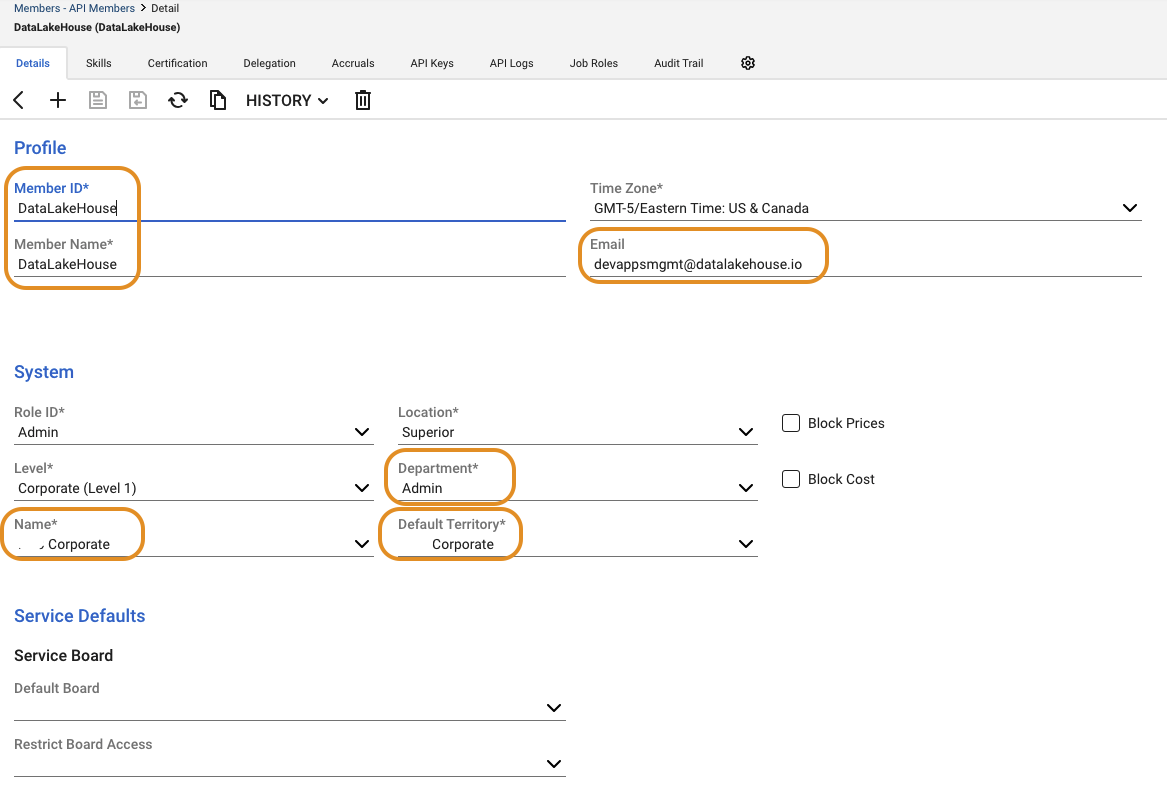Open the Default Board dropdown
Viewport: 1167px width, 788px height.
click(554, 708)
